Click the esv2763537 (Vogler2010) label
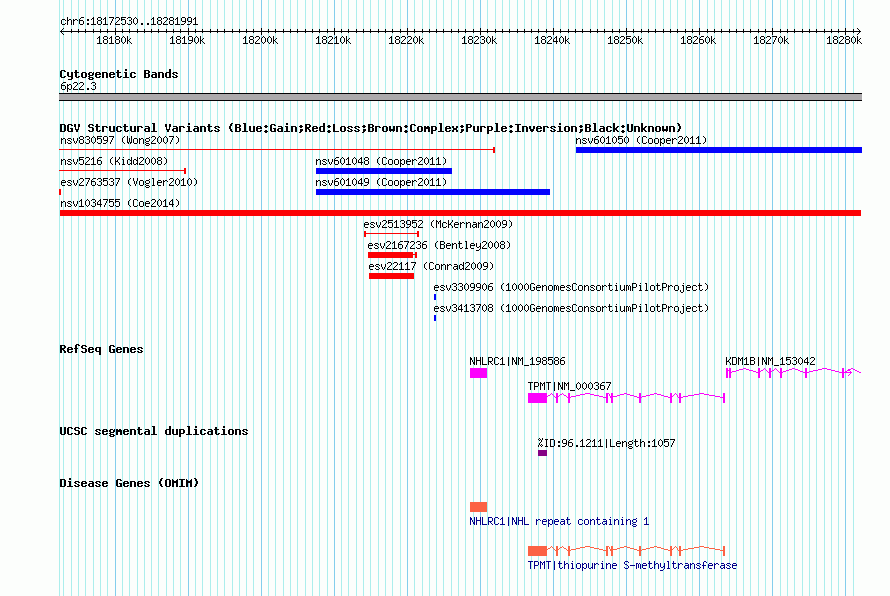890x596 pixels. 129,182
